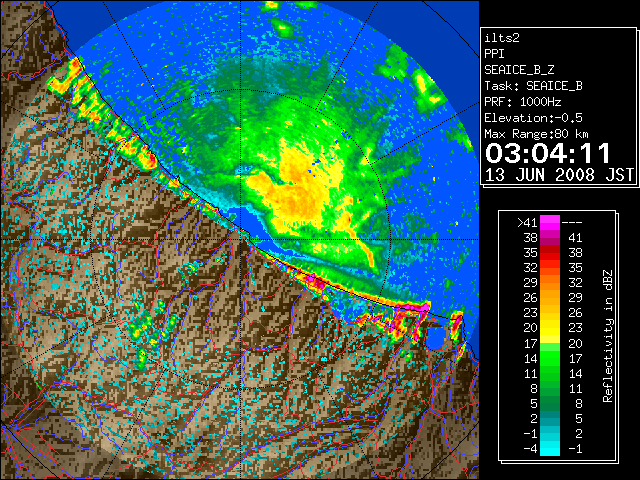Click the '13 JUN 2008 JST' date
Screen dimensions: 640x480
(559, 175)
